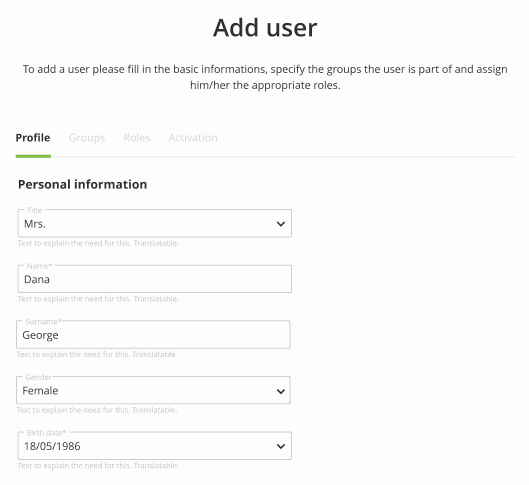Click helper text below Gender field
529x485 pixels.
pos(96,410)
